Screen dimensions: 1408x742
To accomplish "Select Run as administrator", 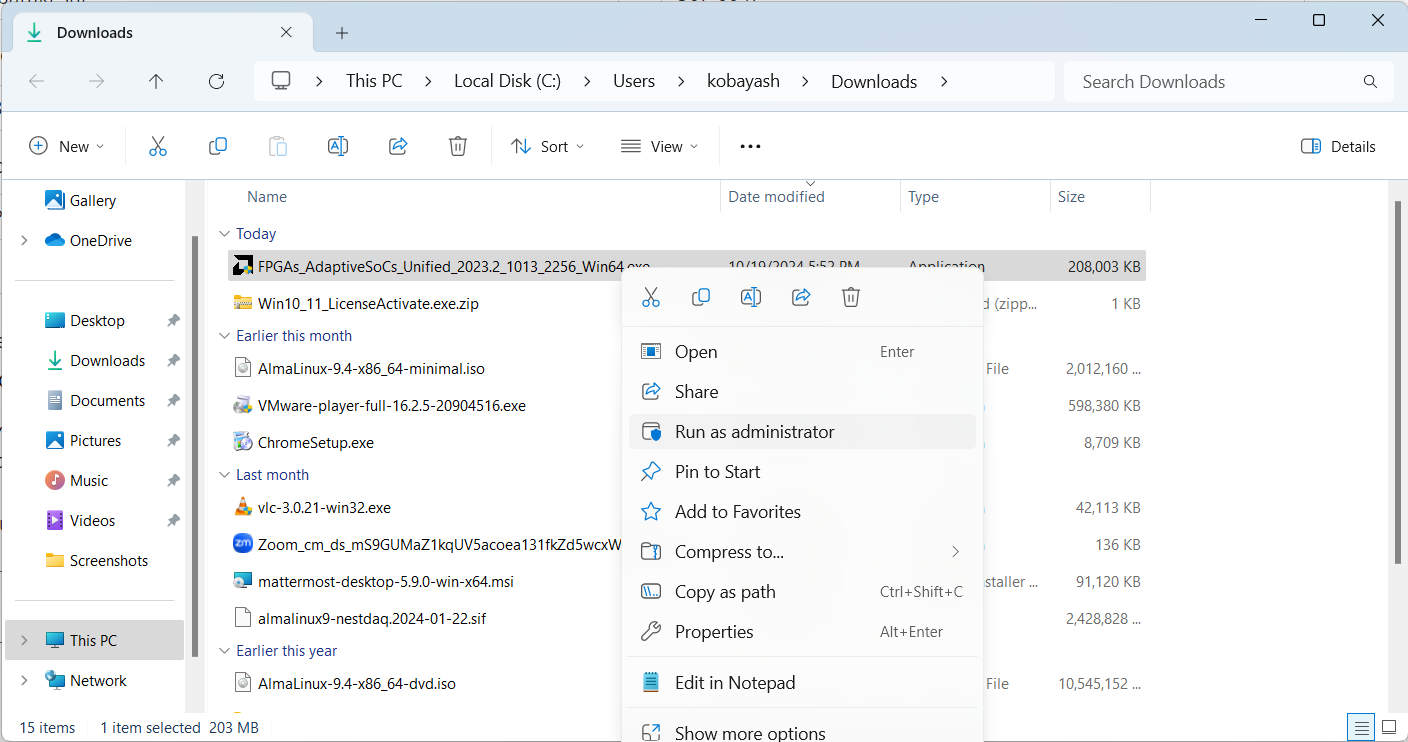I will click(754, 432).
